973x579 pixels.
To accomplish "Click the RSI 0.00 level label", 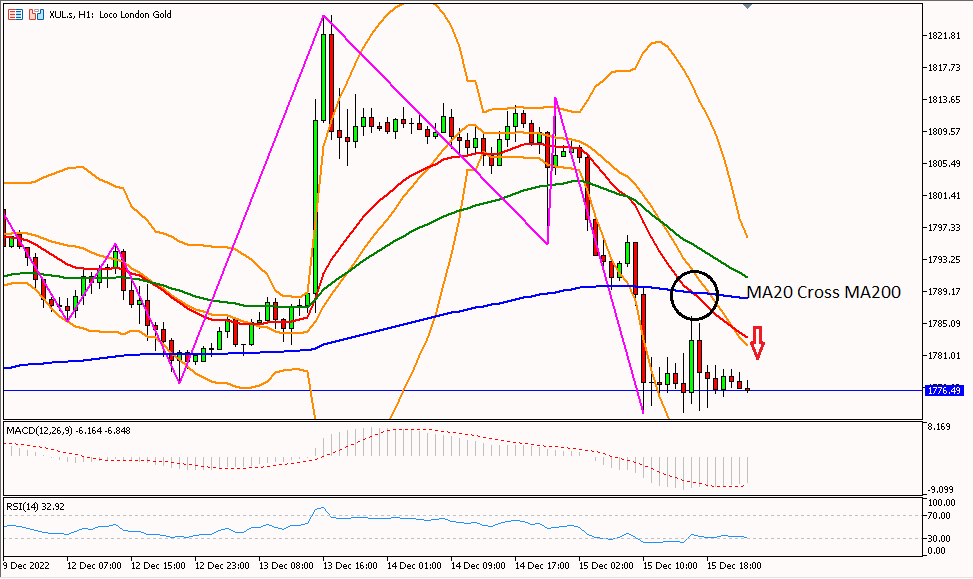I will (937, 551).
